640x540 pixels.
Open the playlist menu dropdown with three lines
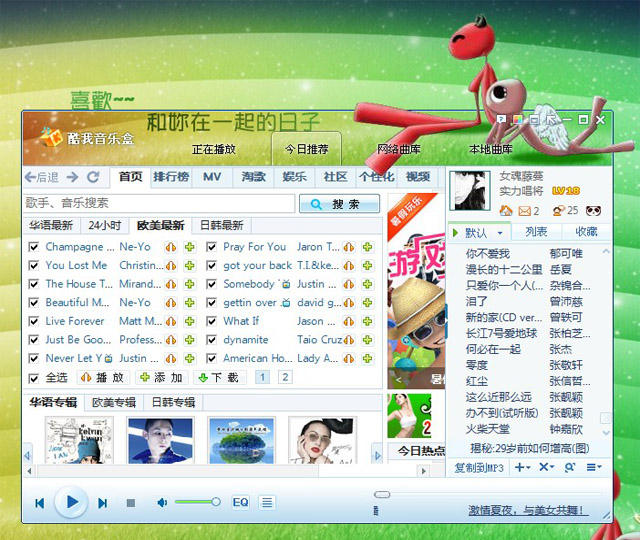pyautogui.click(x=594, y=467)
